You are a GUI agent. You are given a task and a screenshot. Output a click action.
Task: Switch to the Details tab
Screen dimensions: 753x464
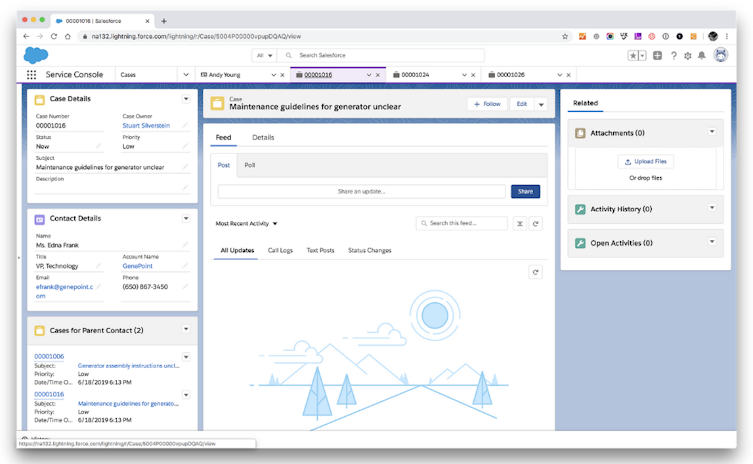click(263, 137)
